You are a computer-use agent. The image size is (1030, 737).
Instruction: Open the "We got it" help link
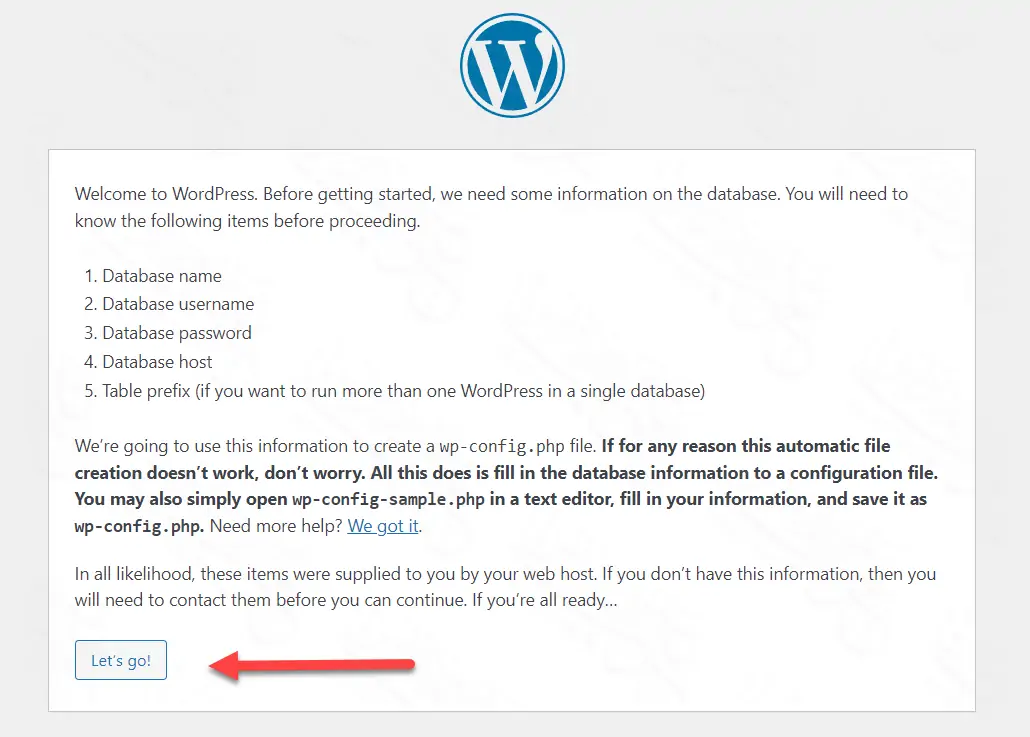(383, 526)
